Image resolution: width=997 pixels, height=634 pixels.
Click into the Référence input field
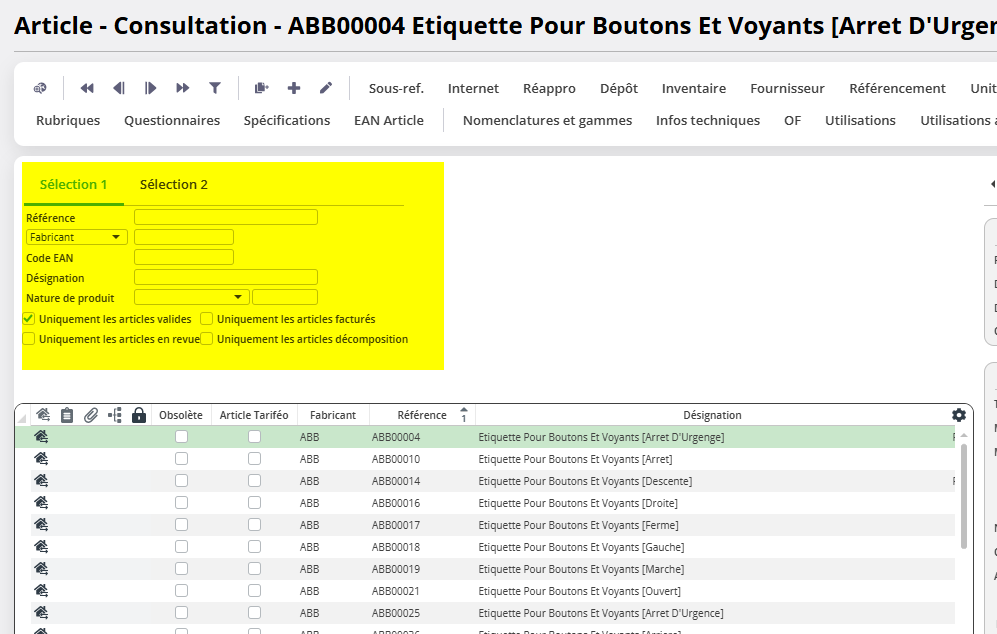(226, 217)
